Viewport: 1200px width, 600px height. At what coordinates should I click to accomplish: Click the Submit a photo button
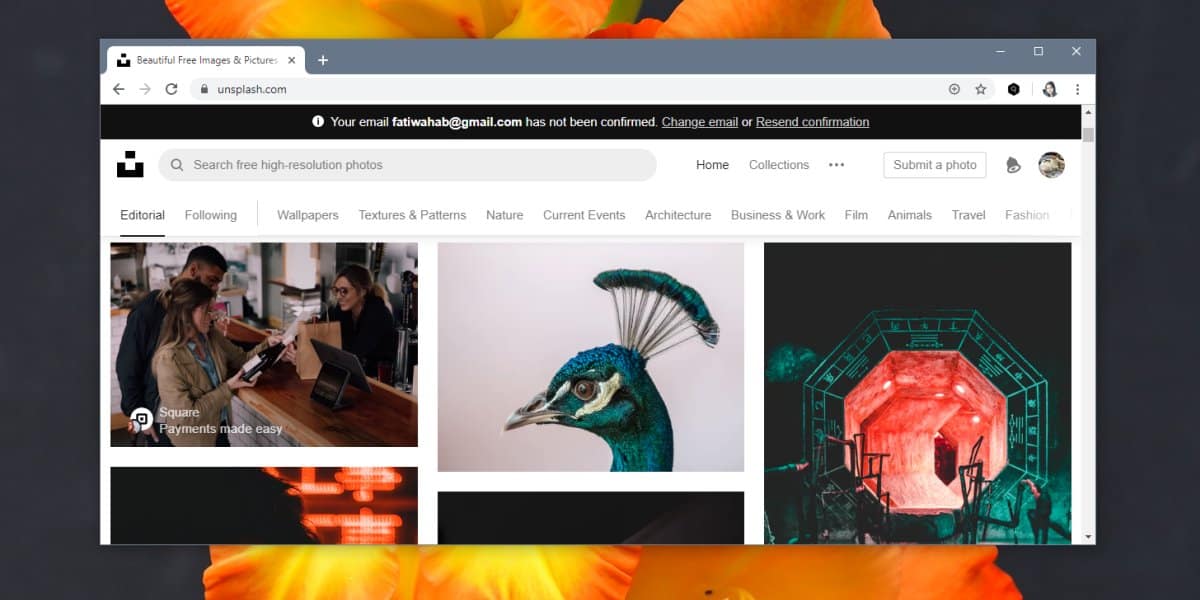coord(934,164)
